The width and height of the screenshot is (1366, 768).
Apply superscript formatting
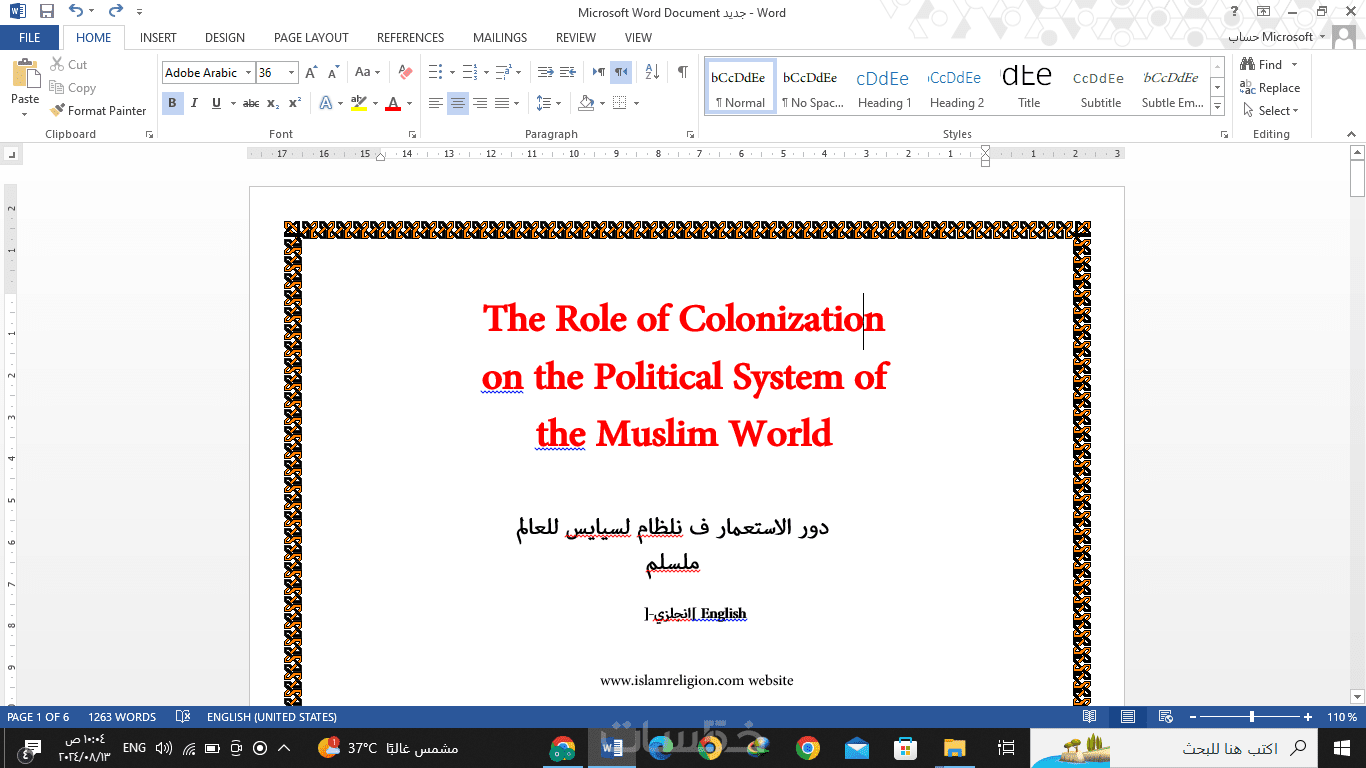click(x=294, y=103)
